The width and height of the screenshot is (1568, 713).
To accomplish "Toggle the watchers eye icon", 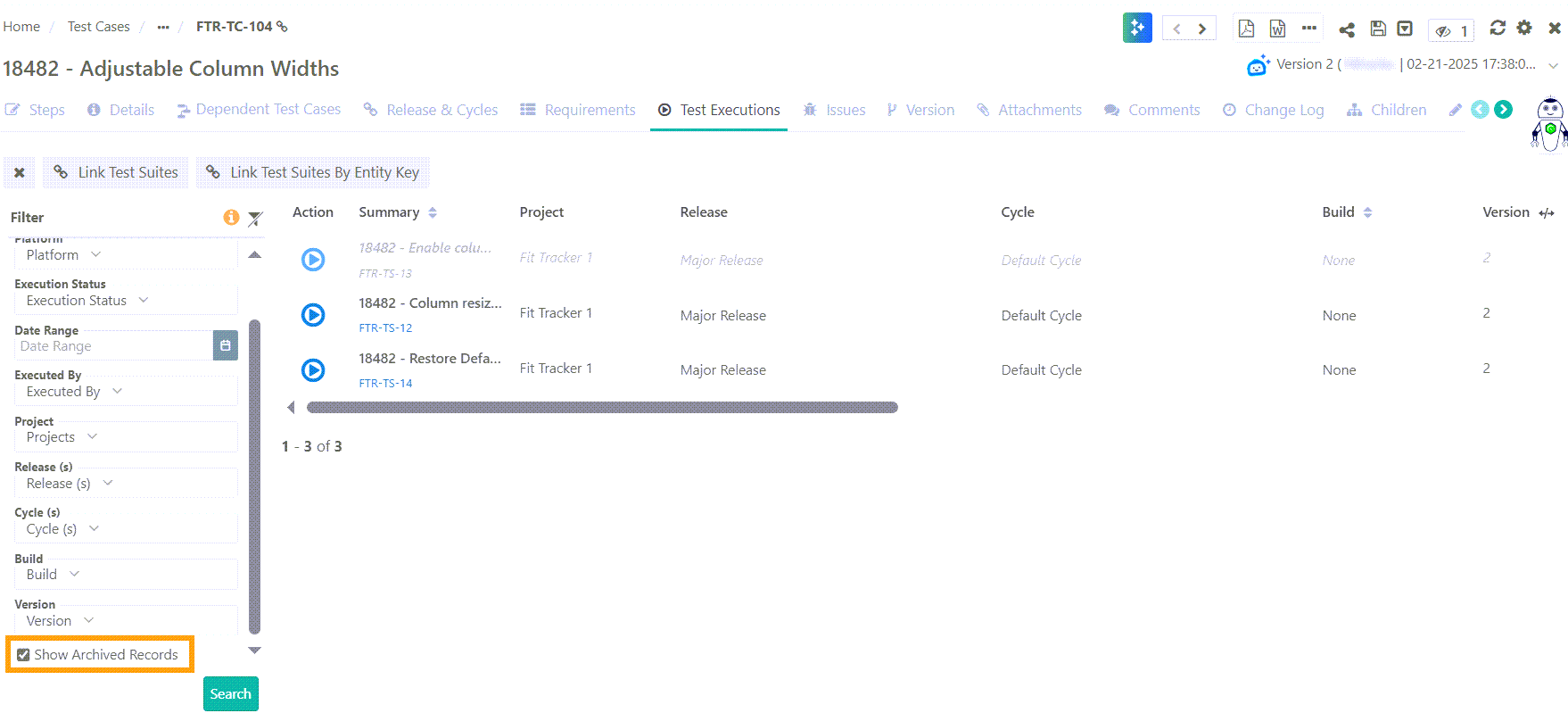I will coord(1443,31).
